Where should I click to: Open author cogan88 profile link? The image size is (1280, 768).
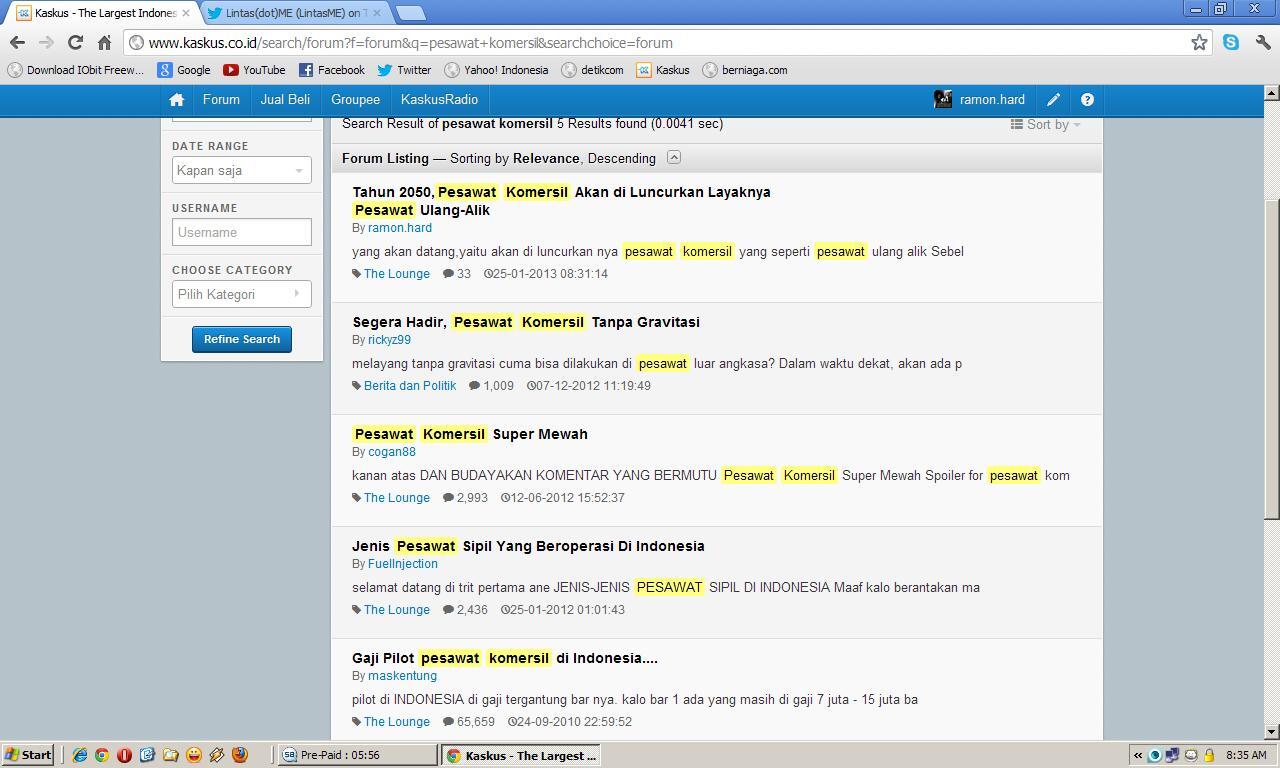point(392,452)
